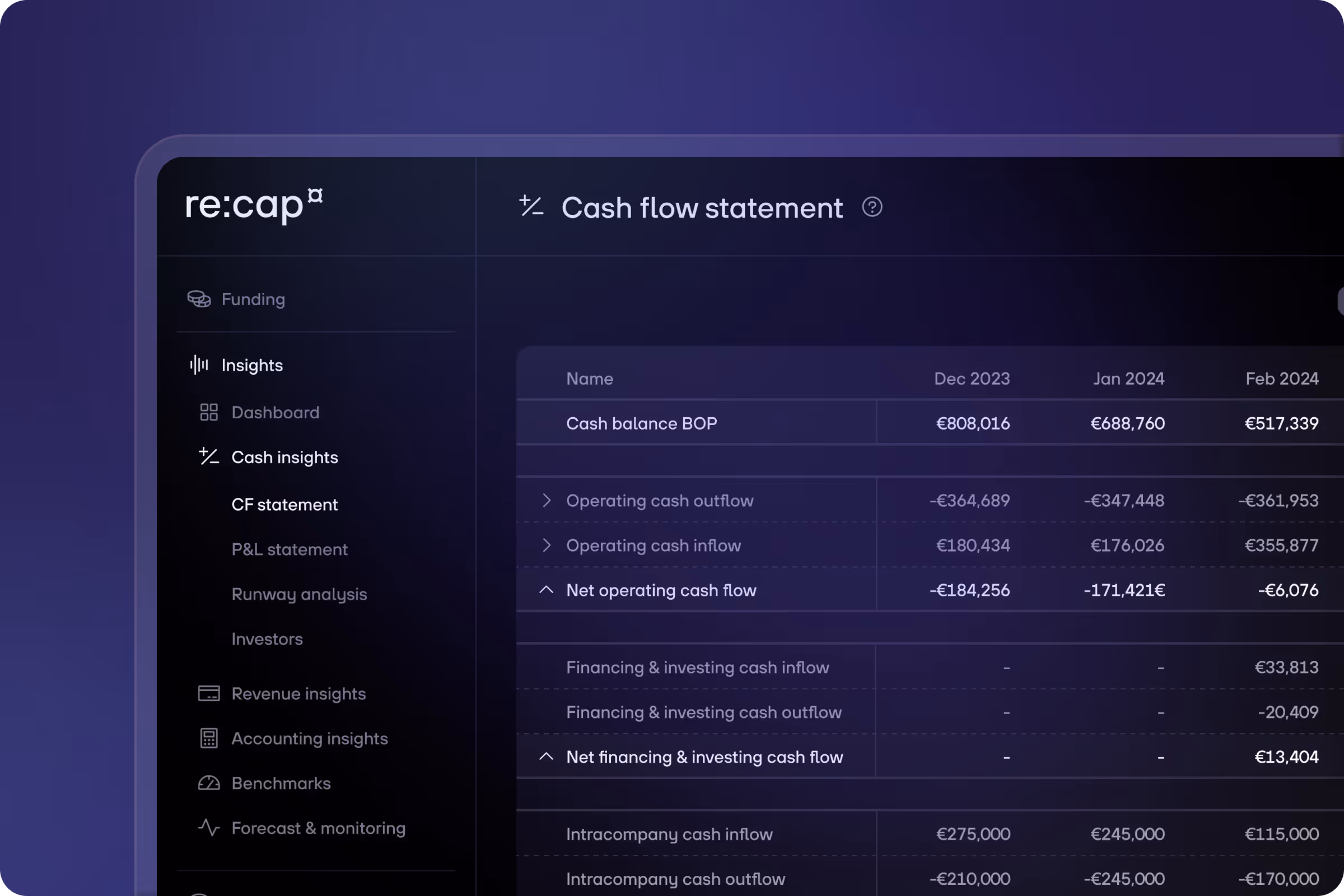1344x896 pixels.
Task: Expand the Operating cash outflow row
Action: 548,500
